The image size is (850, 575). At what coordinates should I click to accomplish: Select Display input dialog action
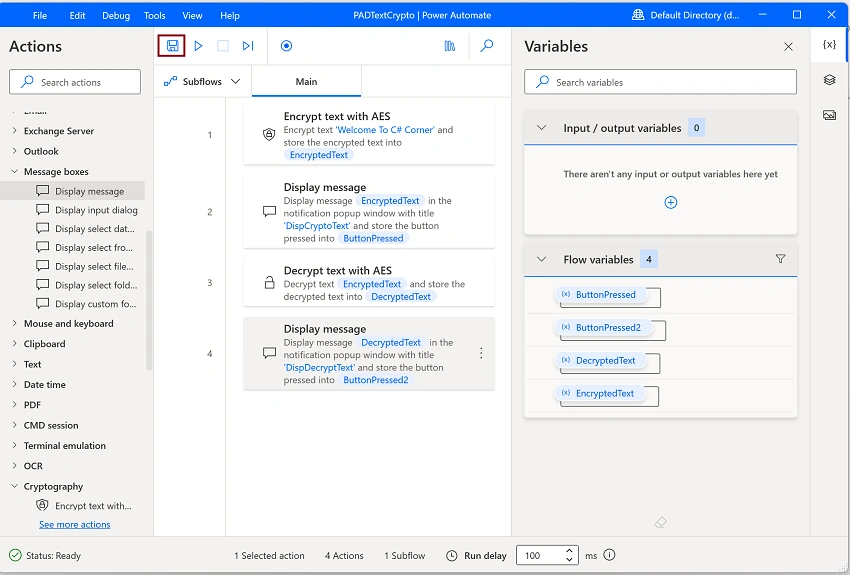(87, 210)
